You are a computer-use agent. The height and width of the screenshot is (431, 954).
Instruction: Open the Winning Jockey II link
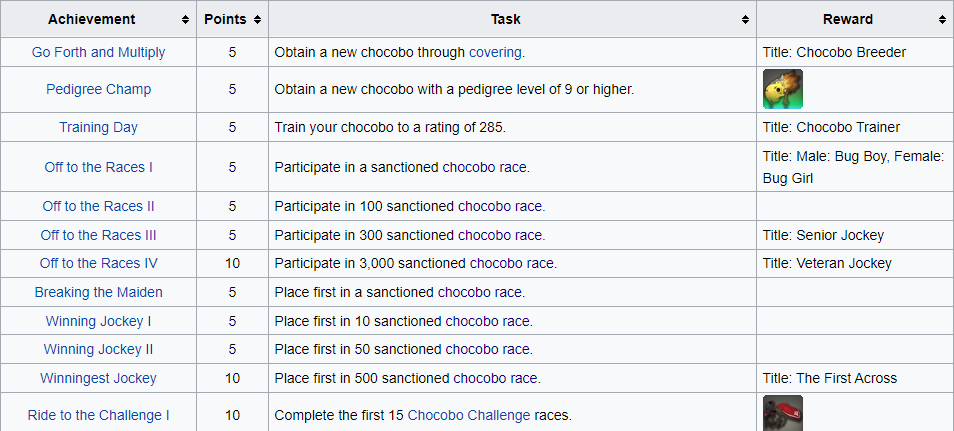pyautogui.click(x=99, y=349)
